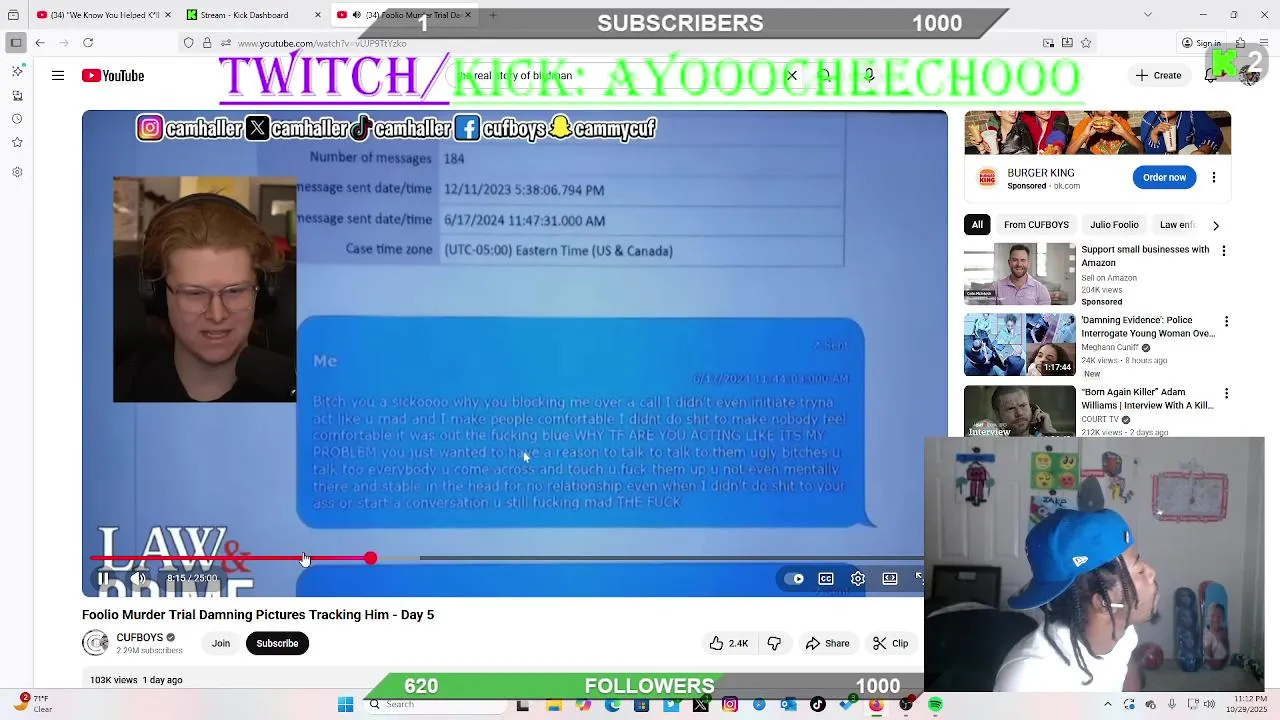1280x720 pixels.
Task: Dislike the video with thumbs down
Action: (774, 643)
